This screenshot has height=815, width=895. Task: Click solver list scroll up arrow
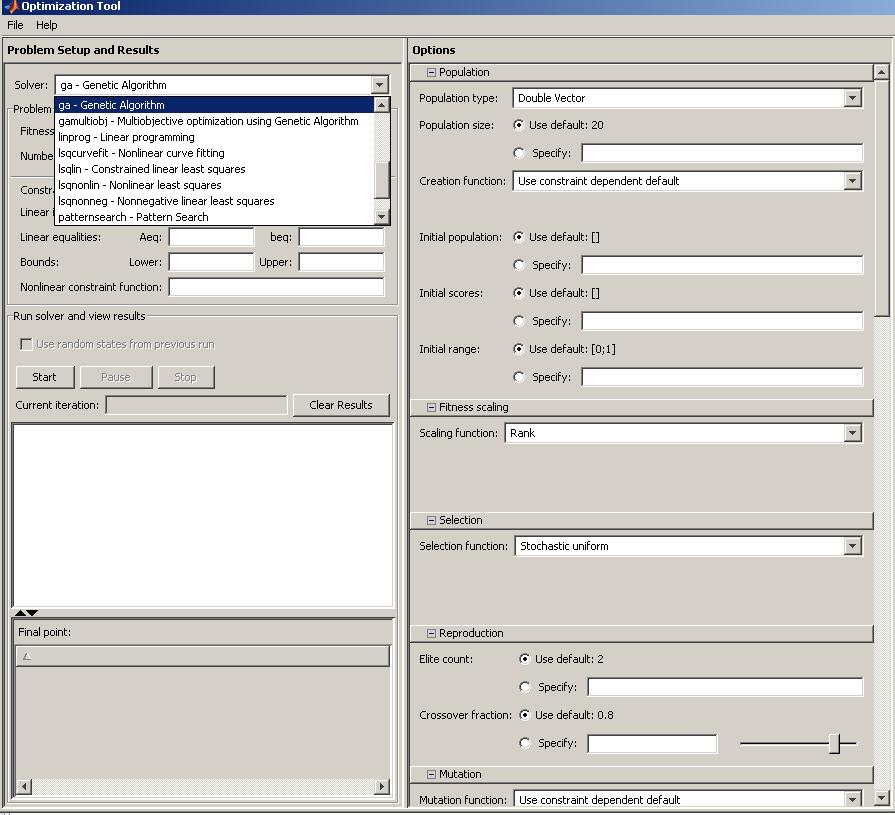coord(381,104)
